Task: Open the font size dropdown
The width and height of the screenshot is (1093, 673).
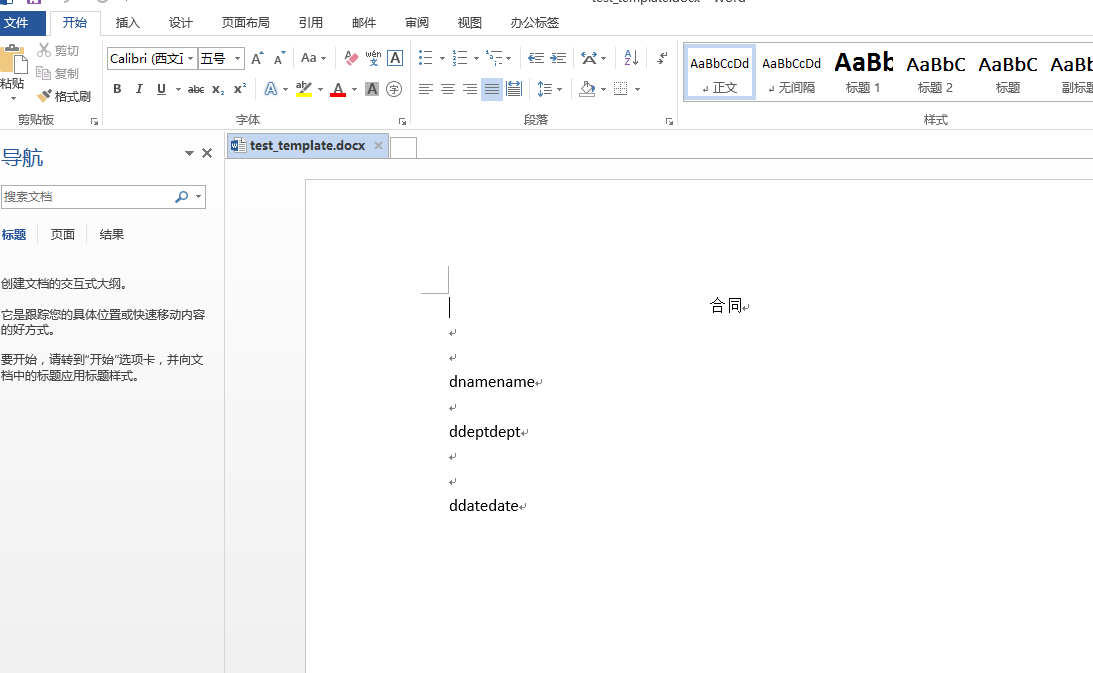Action: (238, 59)
